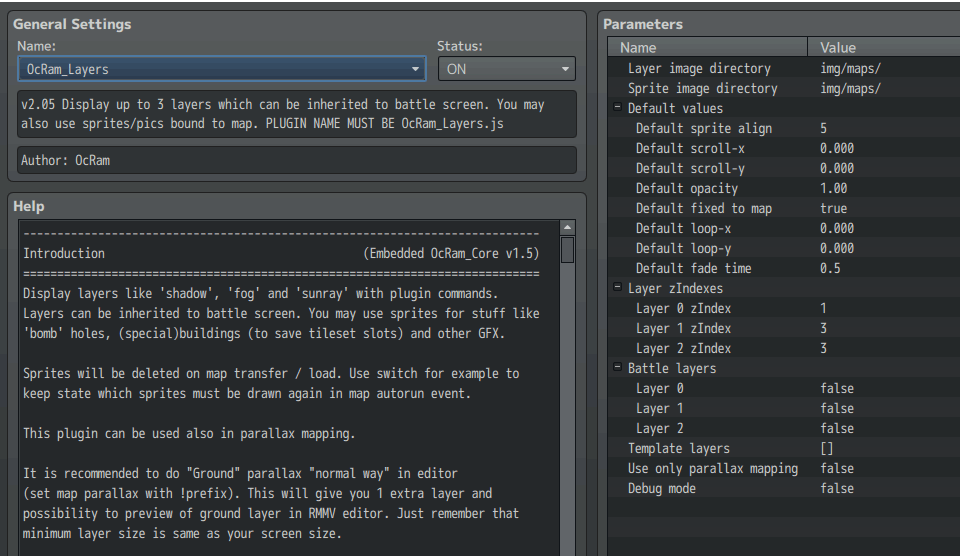
Task: Click the false value of Use only parallax mapping
Action: pos(837,468)
